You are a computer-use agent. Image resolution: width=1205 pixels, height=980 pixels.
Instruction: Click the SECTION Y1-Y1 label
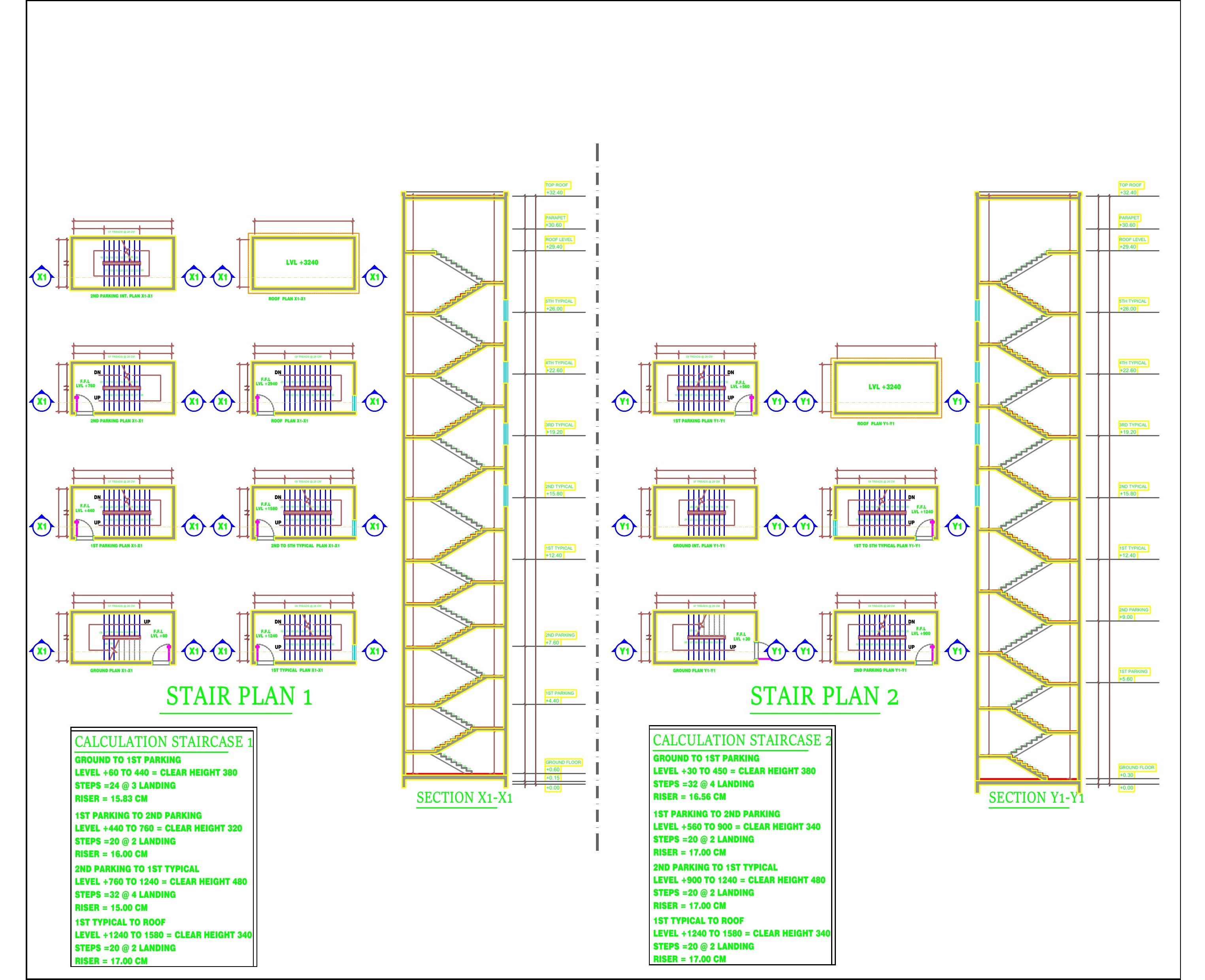(1036, 798)
